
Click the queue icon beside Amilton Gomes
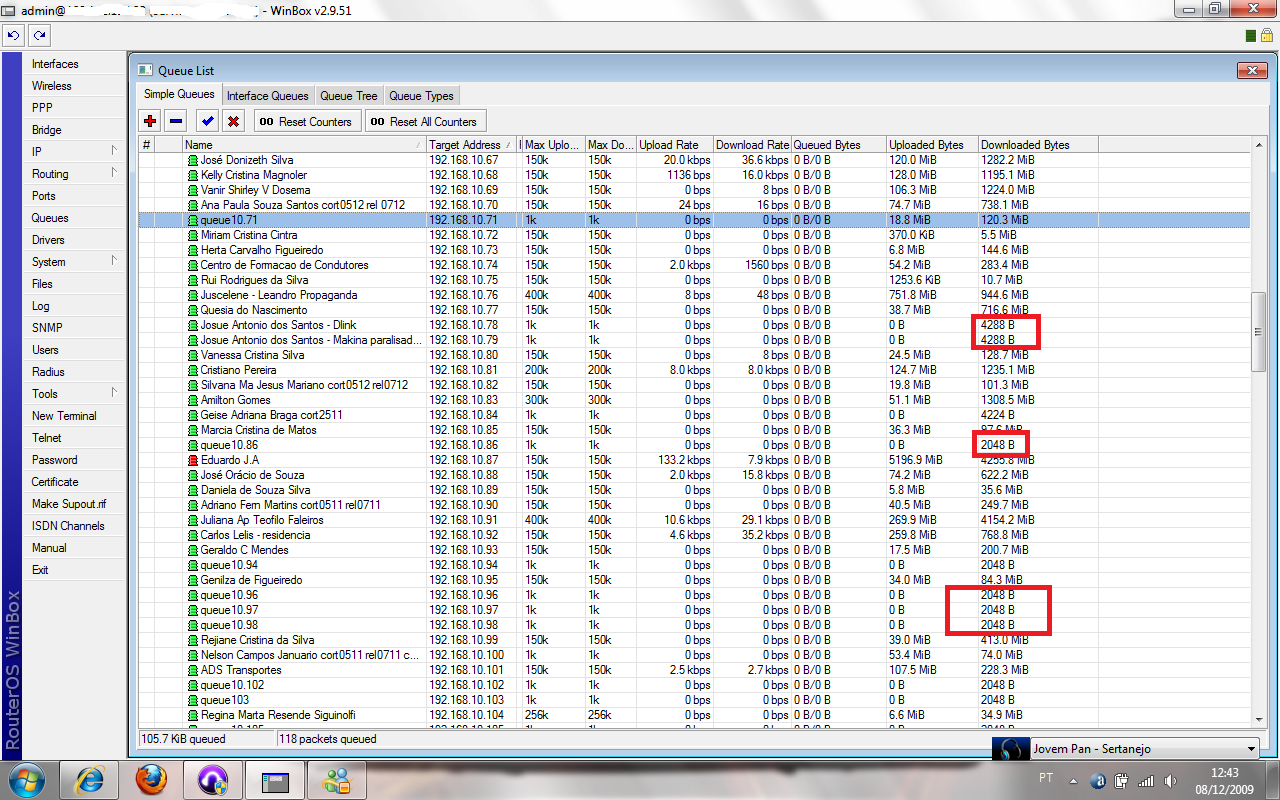(x=193, y=400)
